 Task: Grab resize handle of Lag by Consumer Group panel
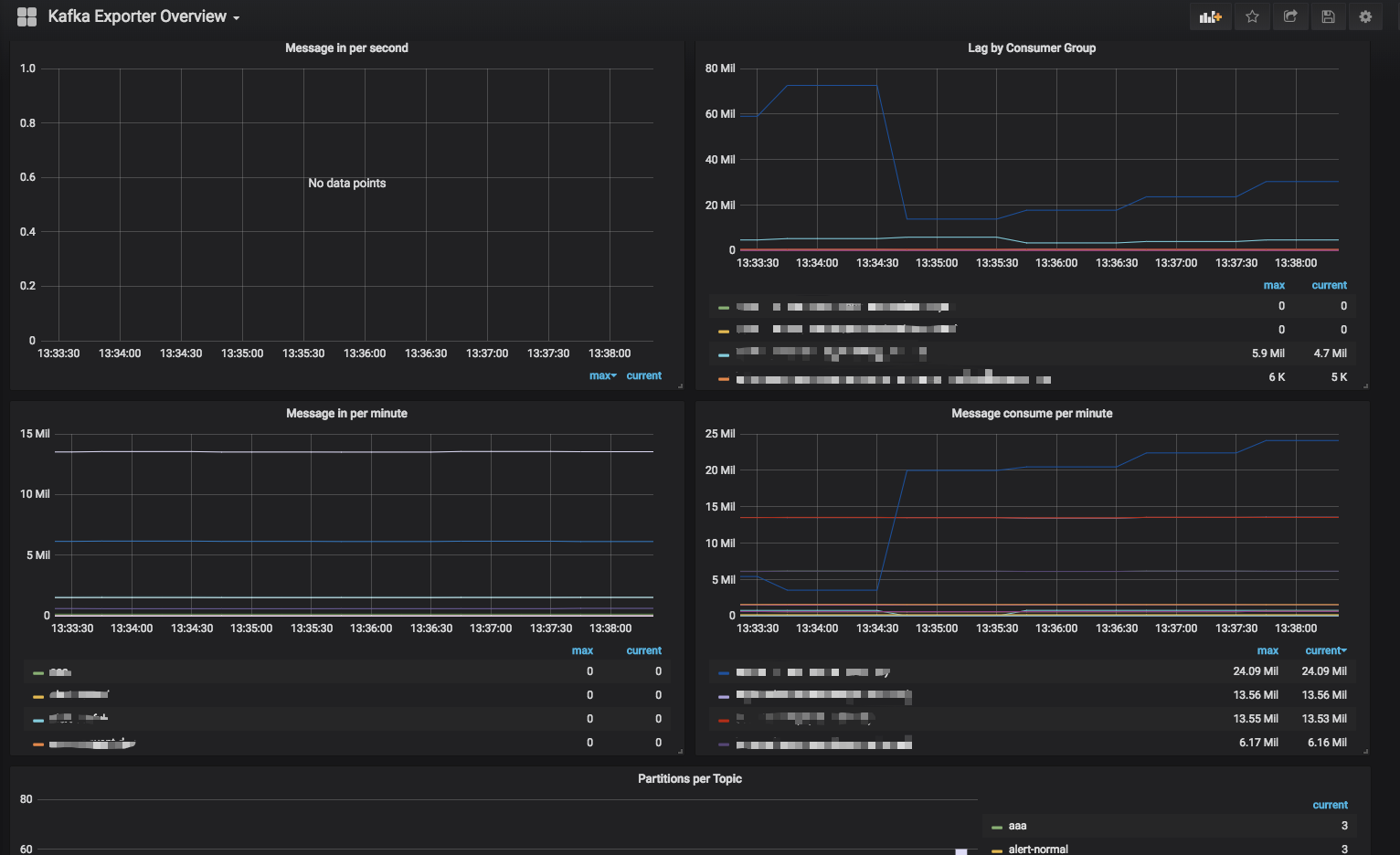pos(1365,386)
